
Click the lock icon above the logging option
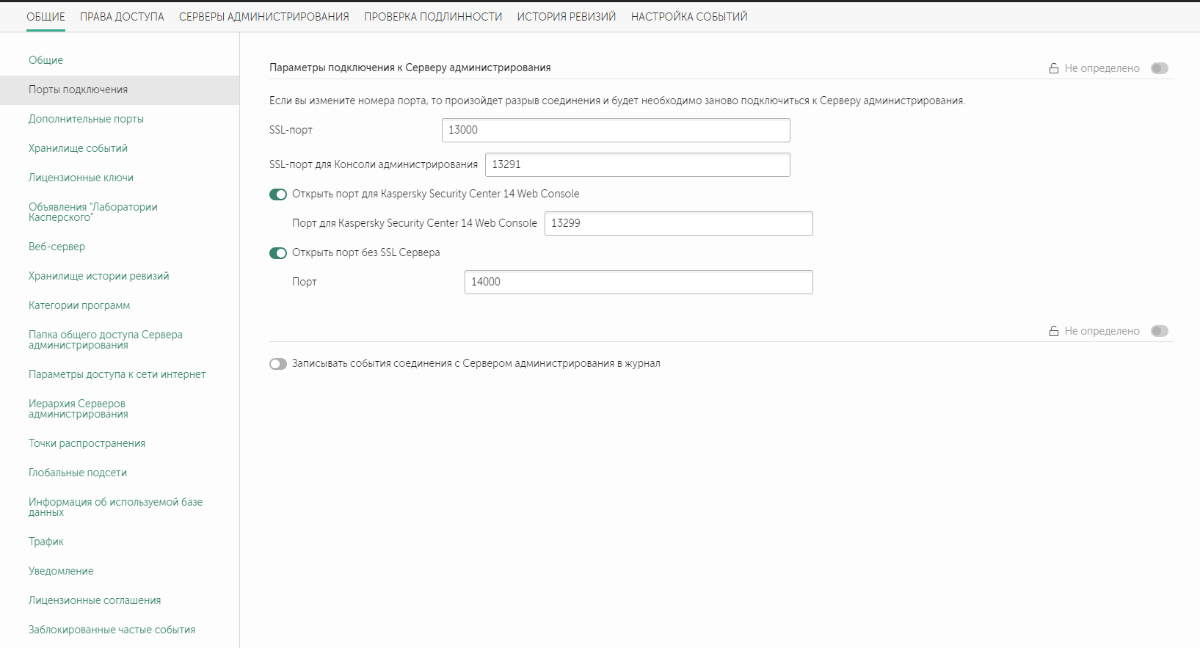pos(1053,331)
